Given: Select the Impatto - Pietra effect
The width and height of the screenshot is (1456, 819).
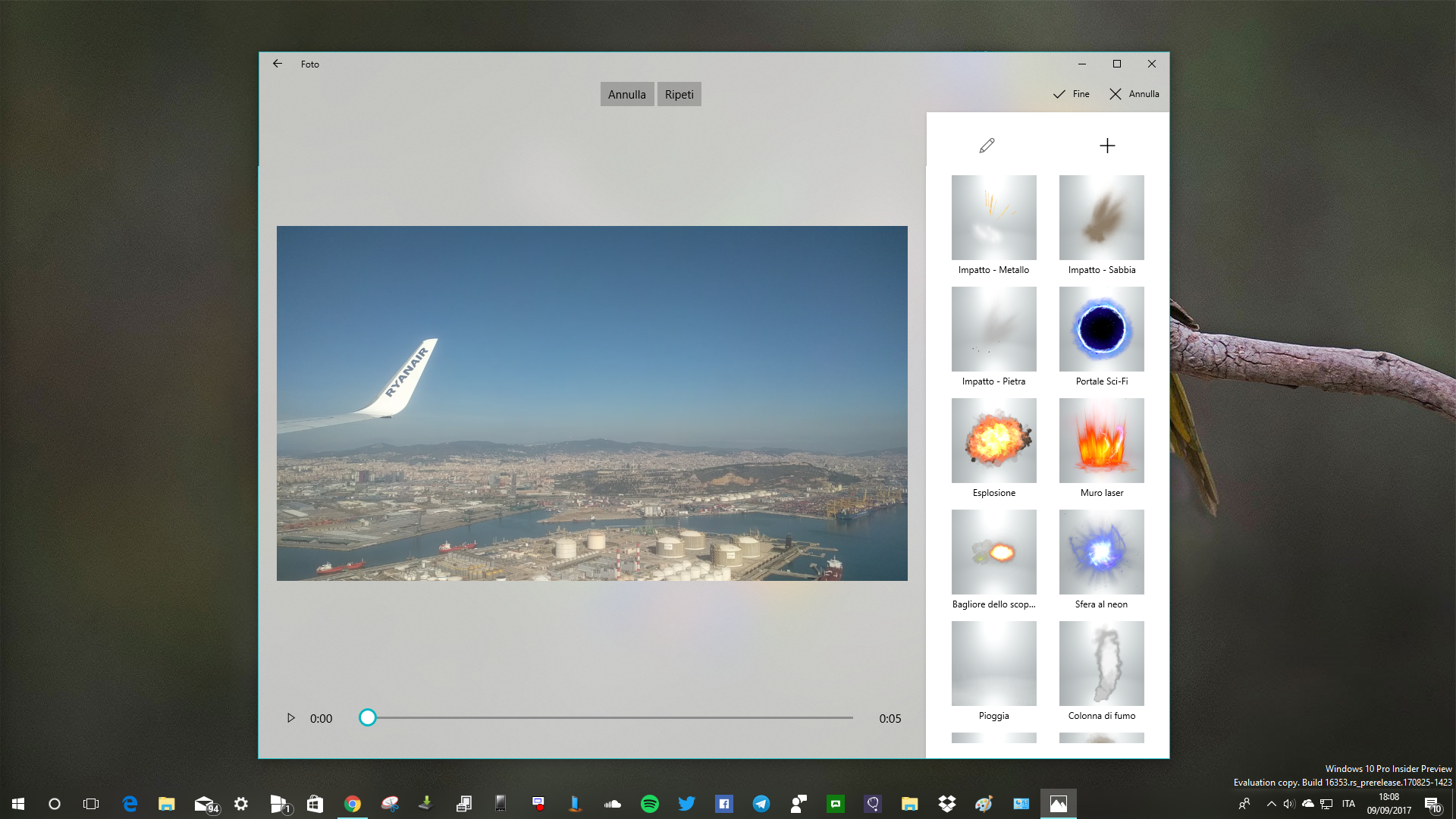Looking at the screenshot, I should coord(994,337).
